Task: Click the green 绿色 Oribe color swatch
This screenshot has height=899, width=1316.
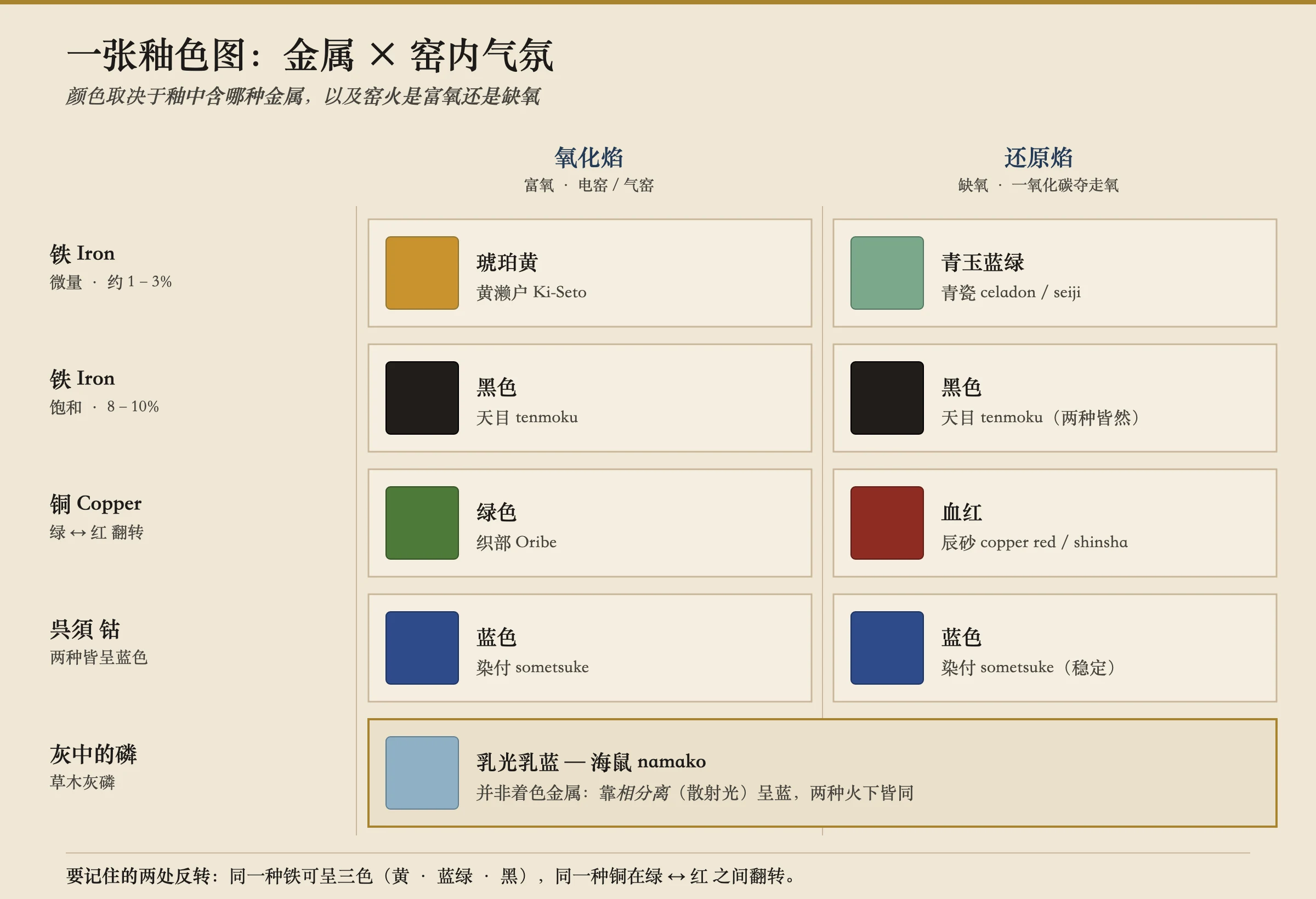Action: click(422, 523)
